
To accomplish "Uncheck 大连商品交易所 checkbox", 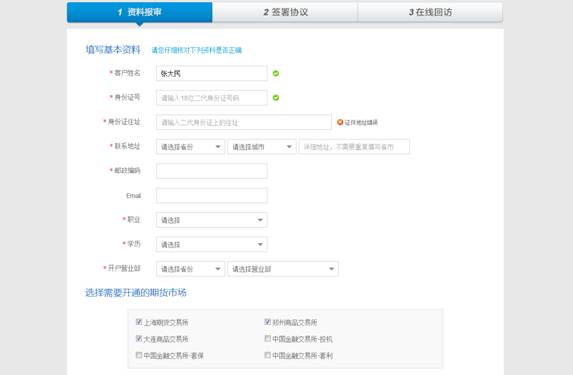I will coord(139,338).
